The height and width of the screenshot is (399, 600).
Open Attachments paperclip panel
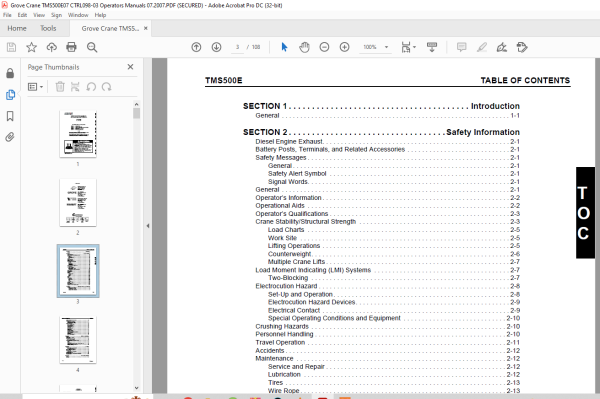[x=10, y=137]
